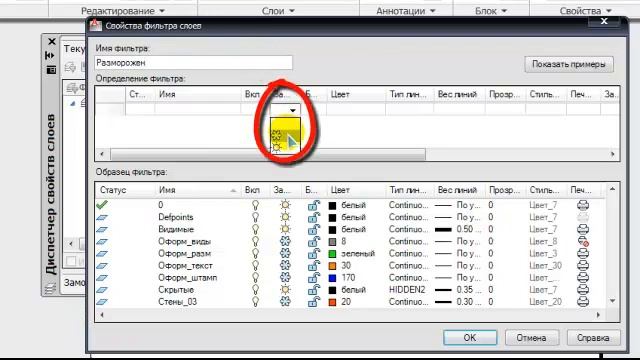The width and height of the screenshot is (640, 360).
Task: Toggle the lightbulb for Скрытые layer
Action: click(255, 290)
